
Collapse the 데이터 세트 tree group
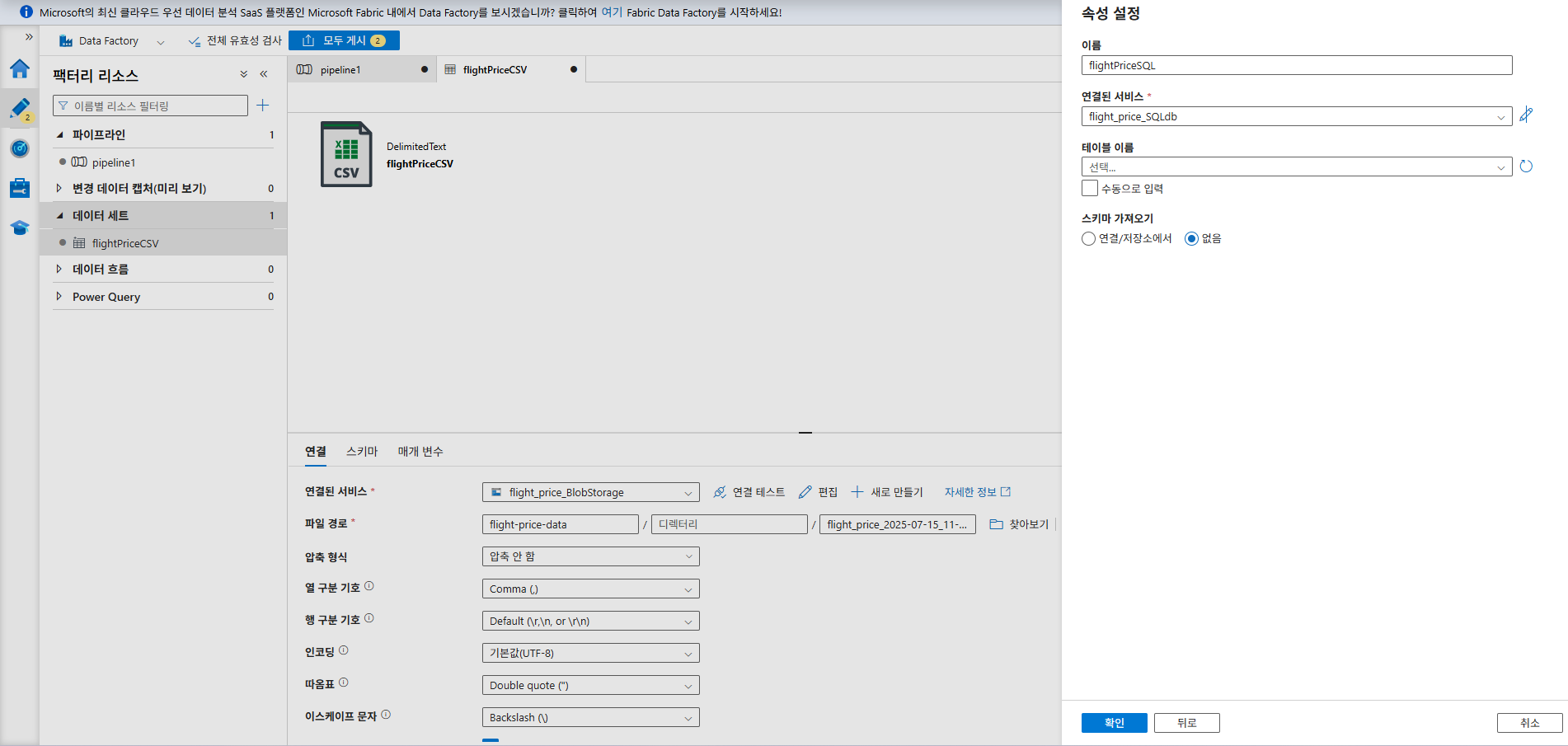coord(59,215)
